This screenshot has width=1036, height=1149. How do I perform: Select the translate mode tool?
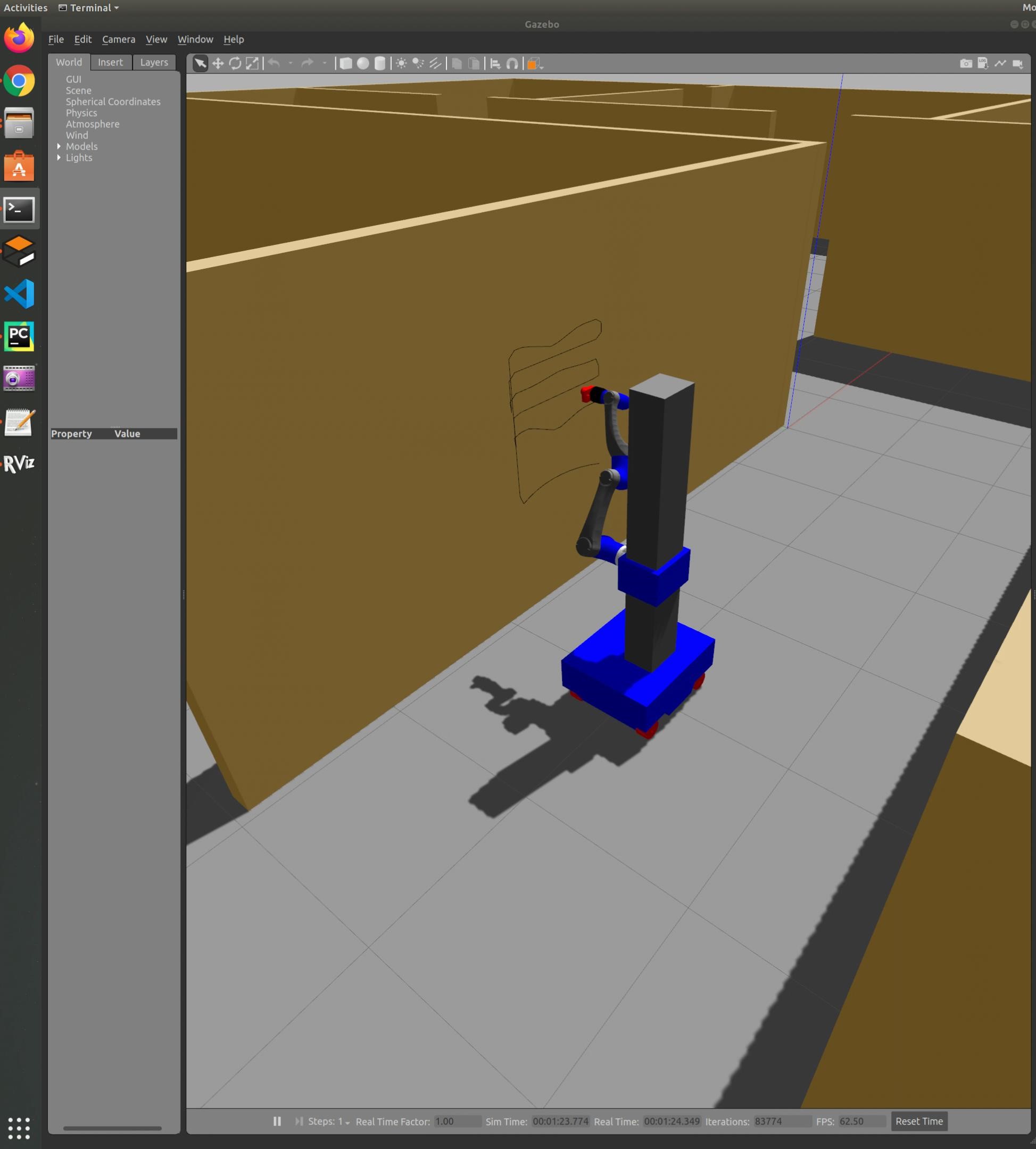tap(218, 64)
